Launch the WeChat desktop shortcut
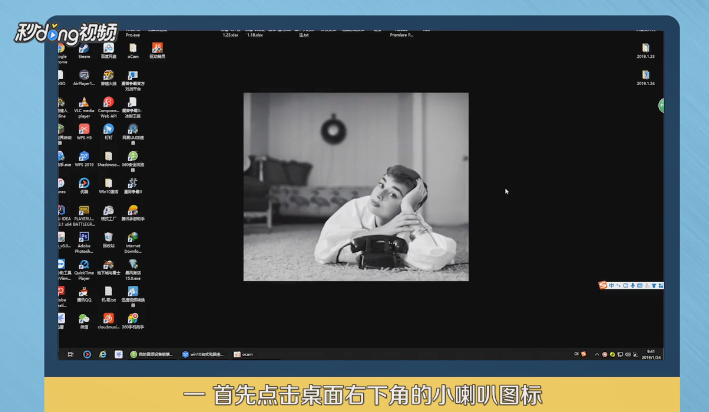The width and height of the screenshot is (709, 412). coord(84,321)
